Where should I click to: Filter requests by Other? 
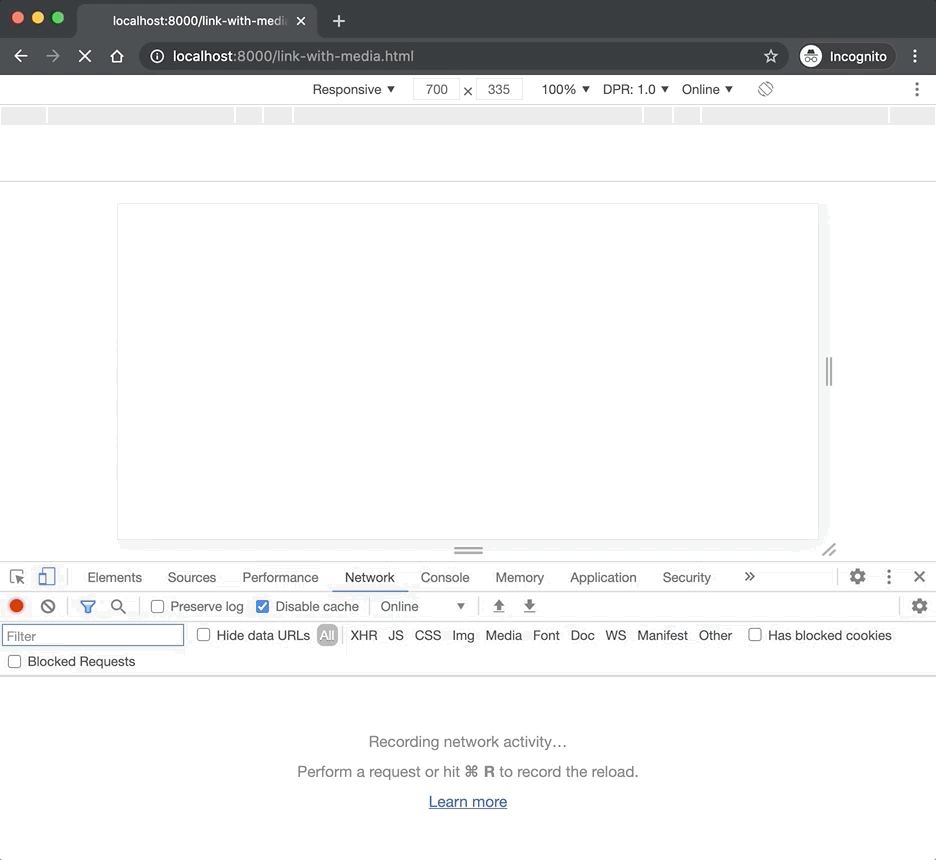pyautogui.click(x=715, y=635)
